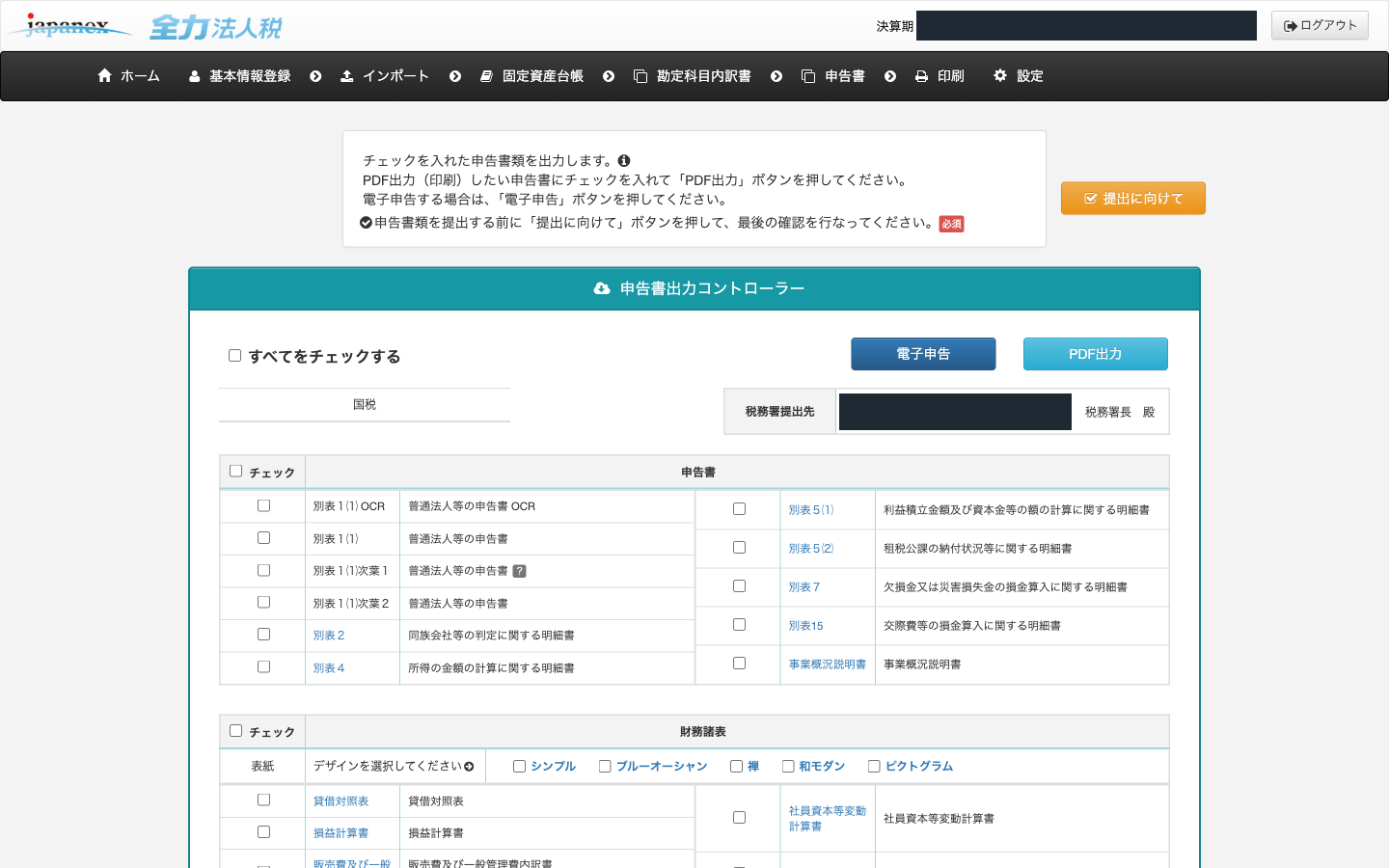
Task: Check the 貸借対照表 row checkbox
Action: coord(263,800)
